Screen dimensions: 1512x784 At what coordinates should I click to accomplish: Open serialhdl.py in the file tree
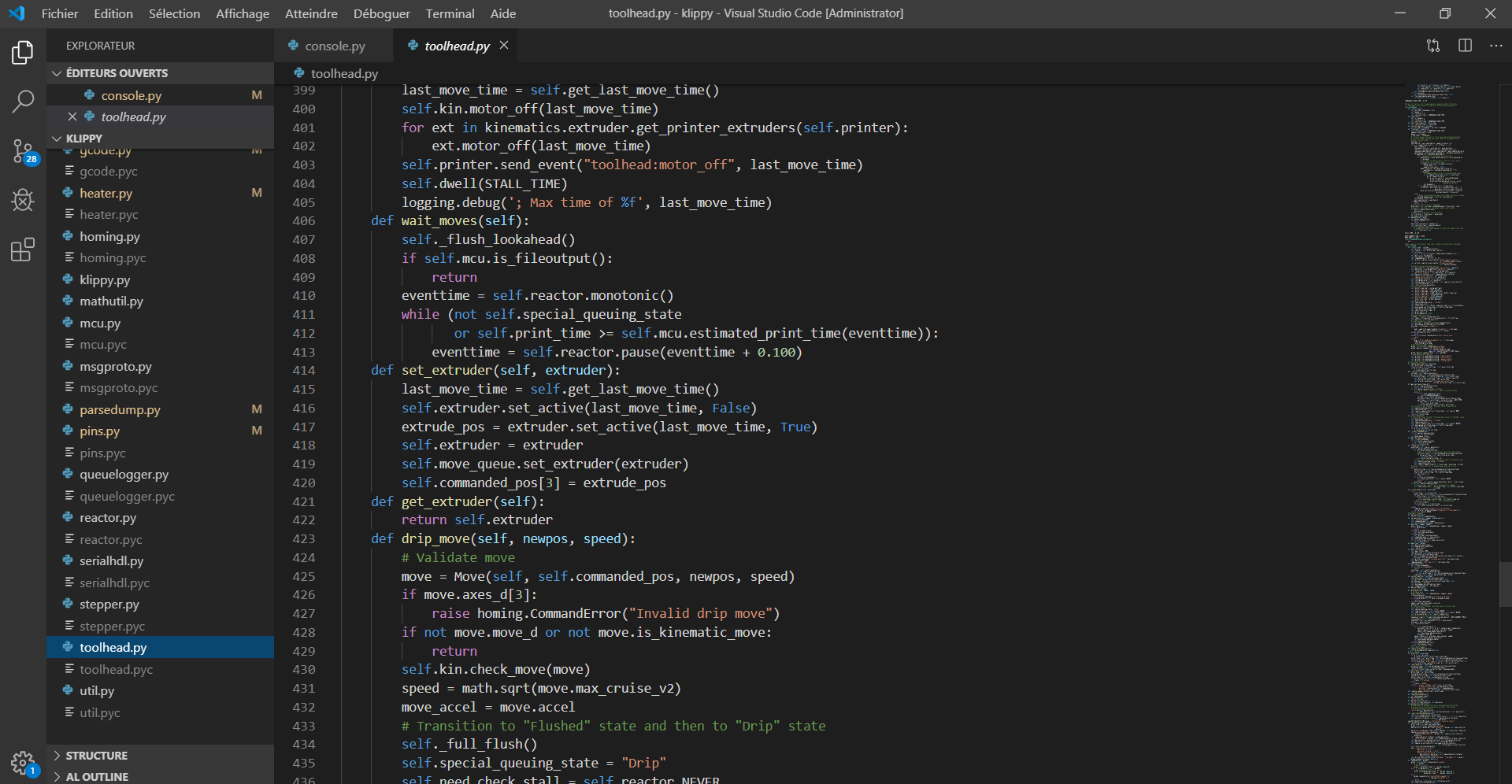(161, 561)
